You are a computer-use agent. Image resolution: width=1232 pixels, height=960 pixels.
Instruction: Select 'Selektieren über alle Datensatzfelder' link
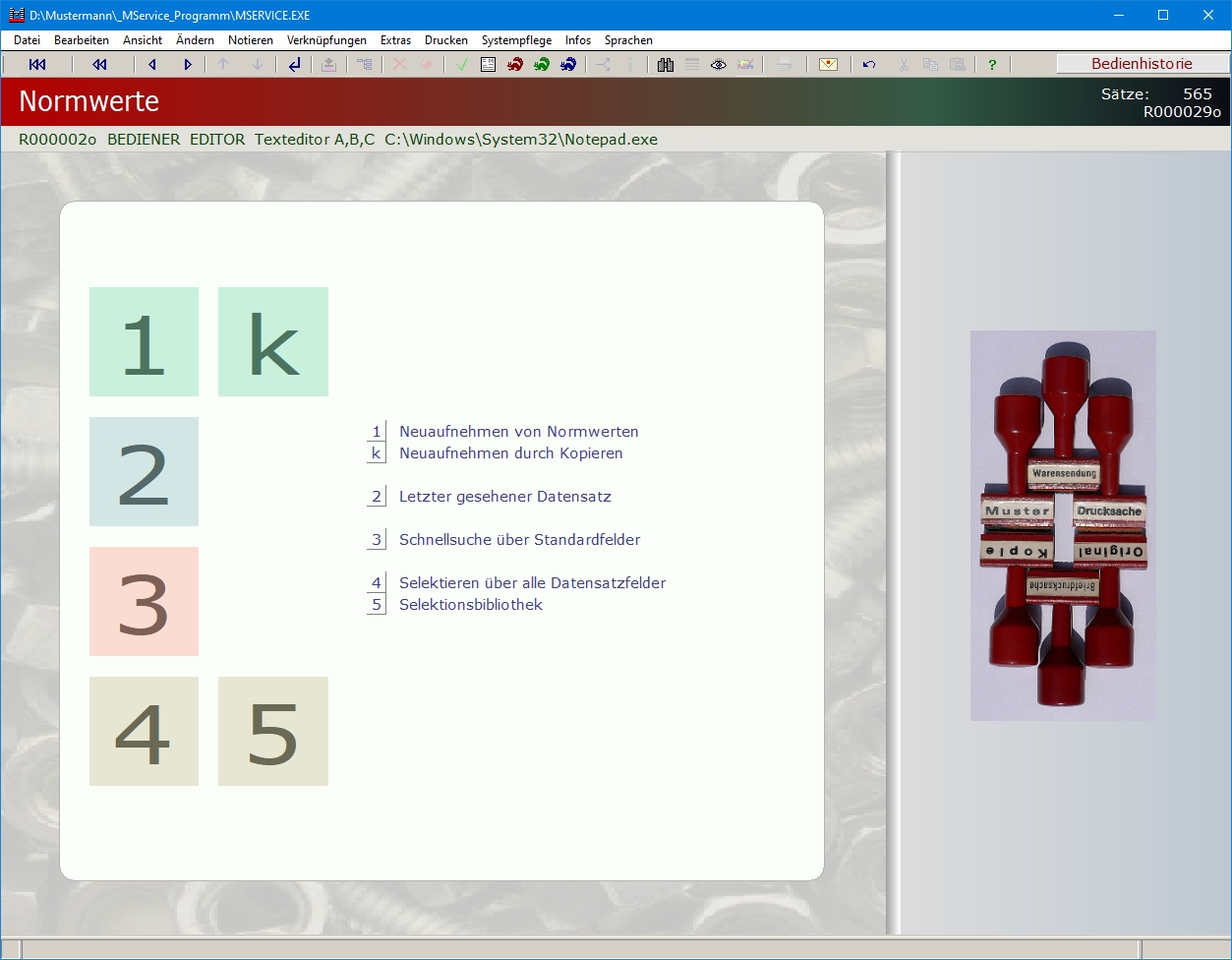pyautogui.click(x=533, y=583)
